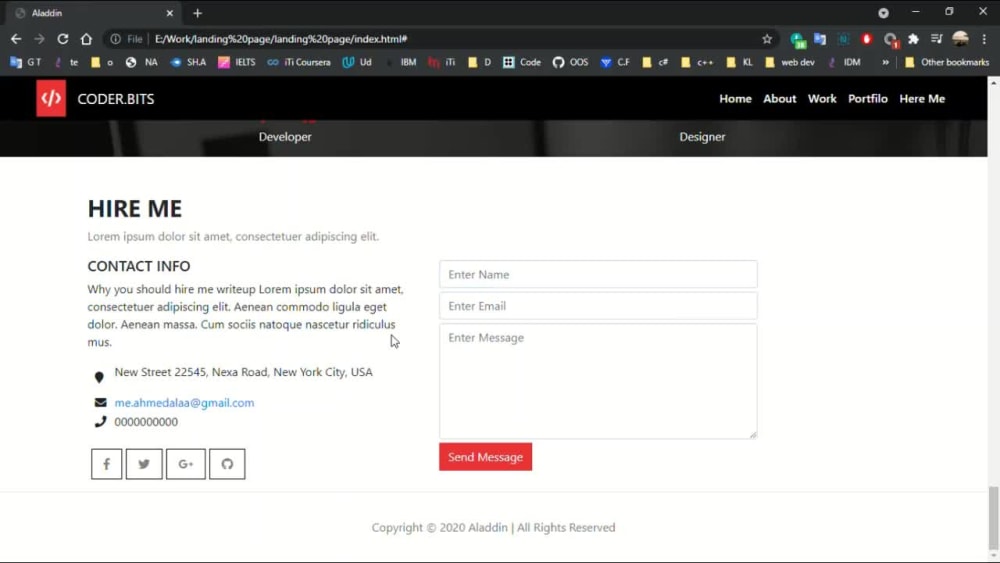Image resolution: width=1000 pixels, height=563 pixels.
Task: Open the extensions puzzle icon
Action: (913, 39)
